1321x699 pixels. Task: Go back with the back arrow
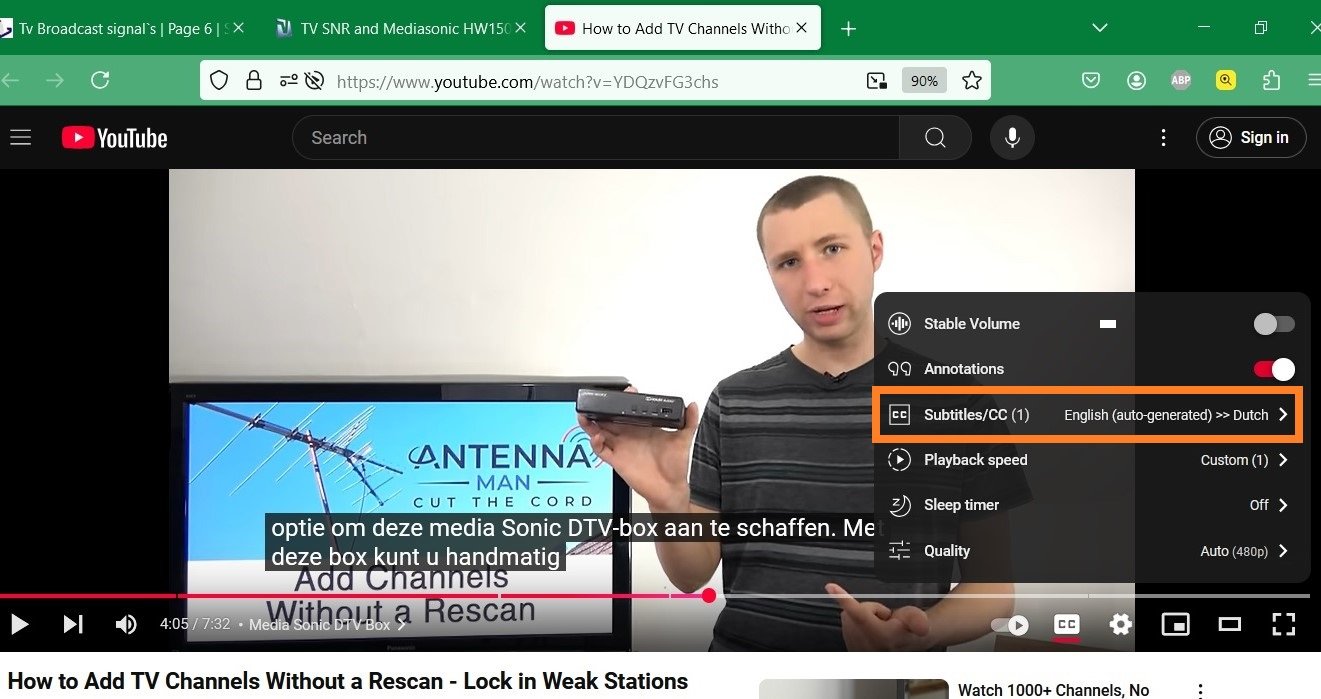coord(12,80)
